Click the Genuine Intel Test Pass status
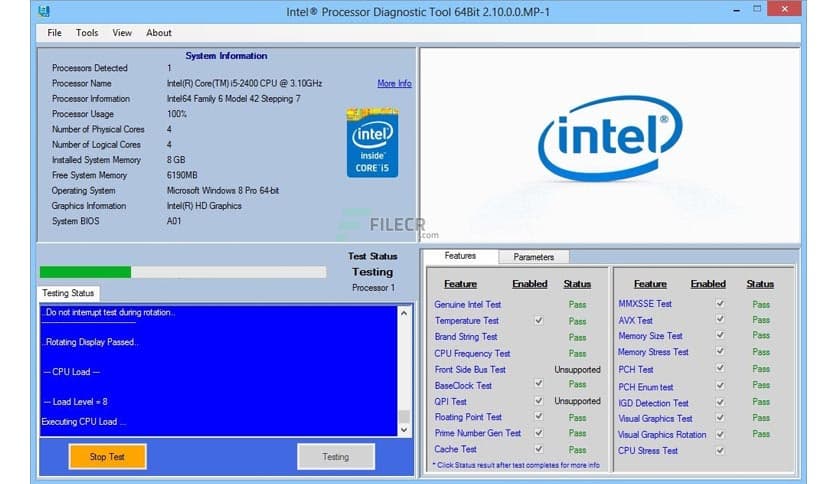The height and width of the screenshot is (484, 836). [x=577, y=305]
